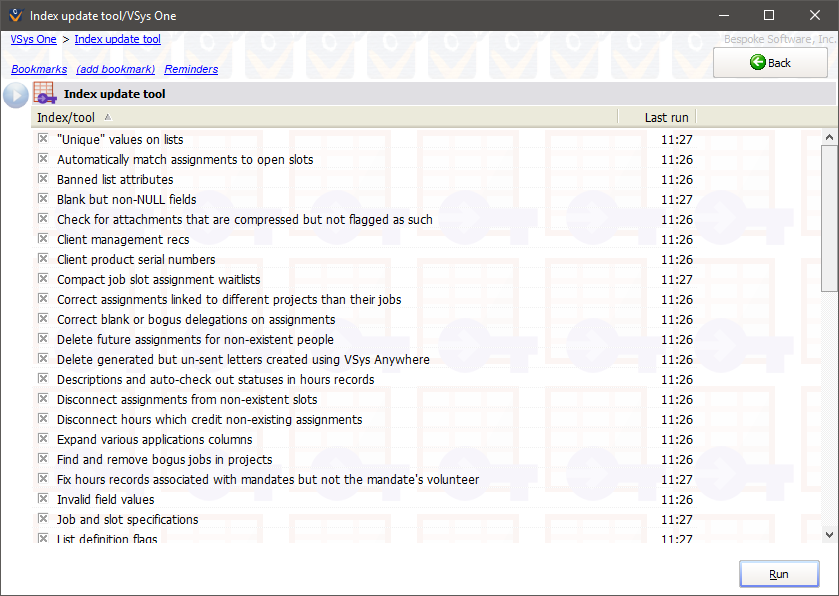Open the Reminders link

[191, 69]
